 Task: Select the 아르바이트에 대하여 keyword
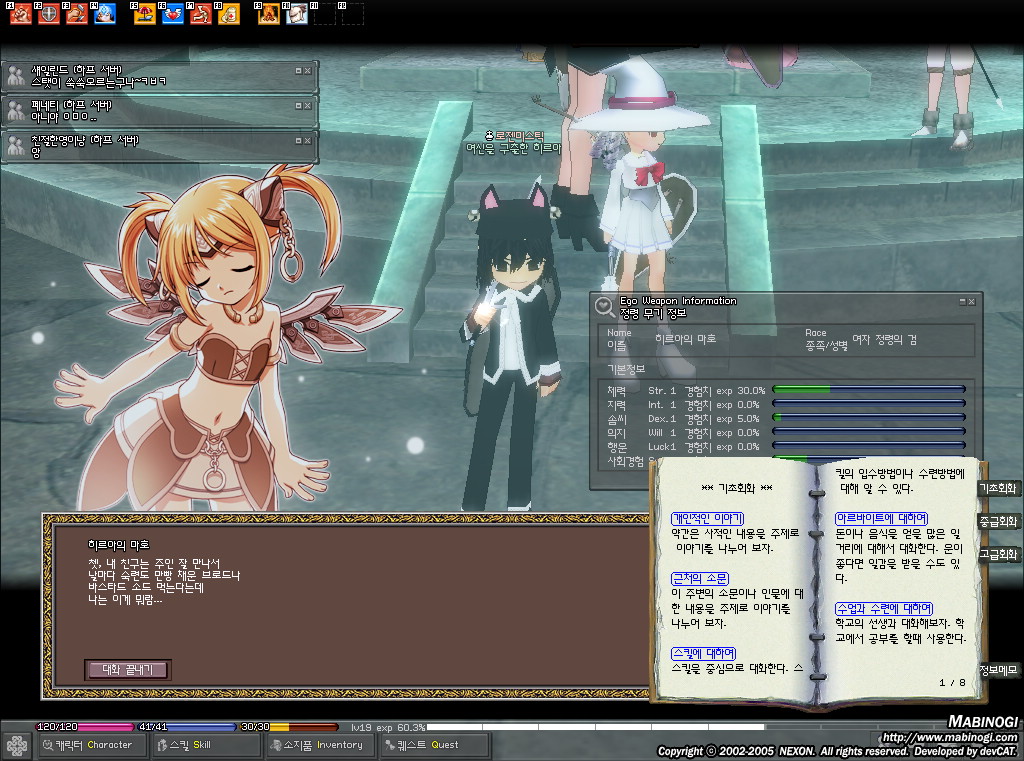pyautogui.click(x=882, y=519)
